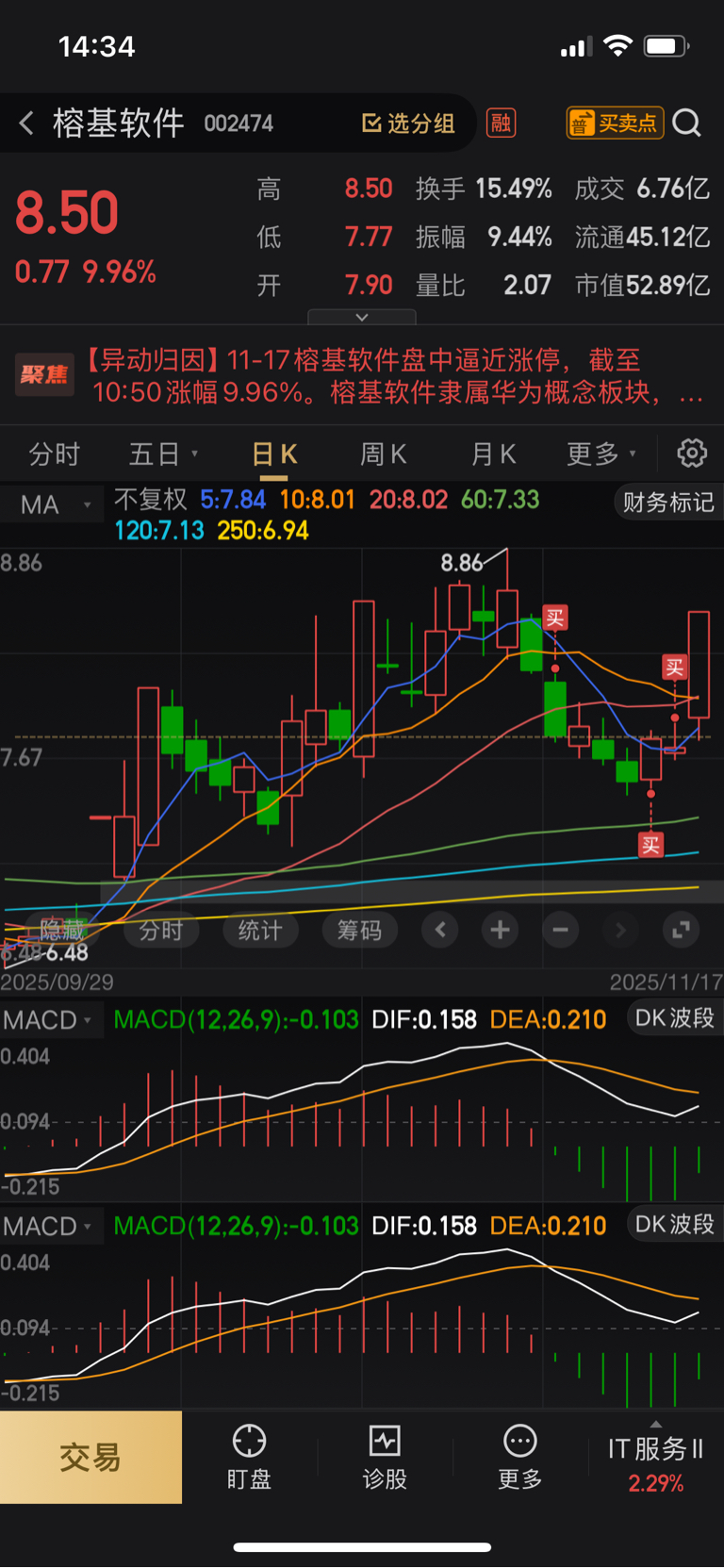Image resolution: width=724 pixels, height=1568 pixels.
Task: Toggle the 筹码 chip distribution pill
Action: 359,931
